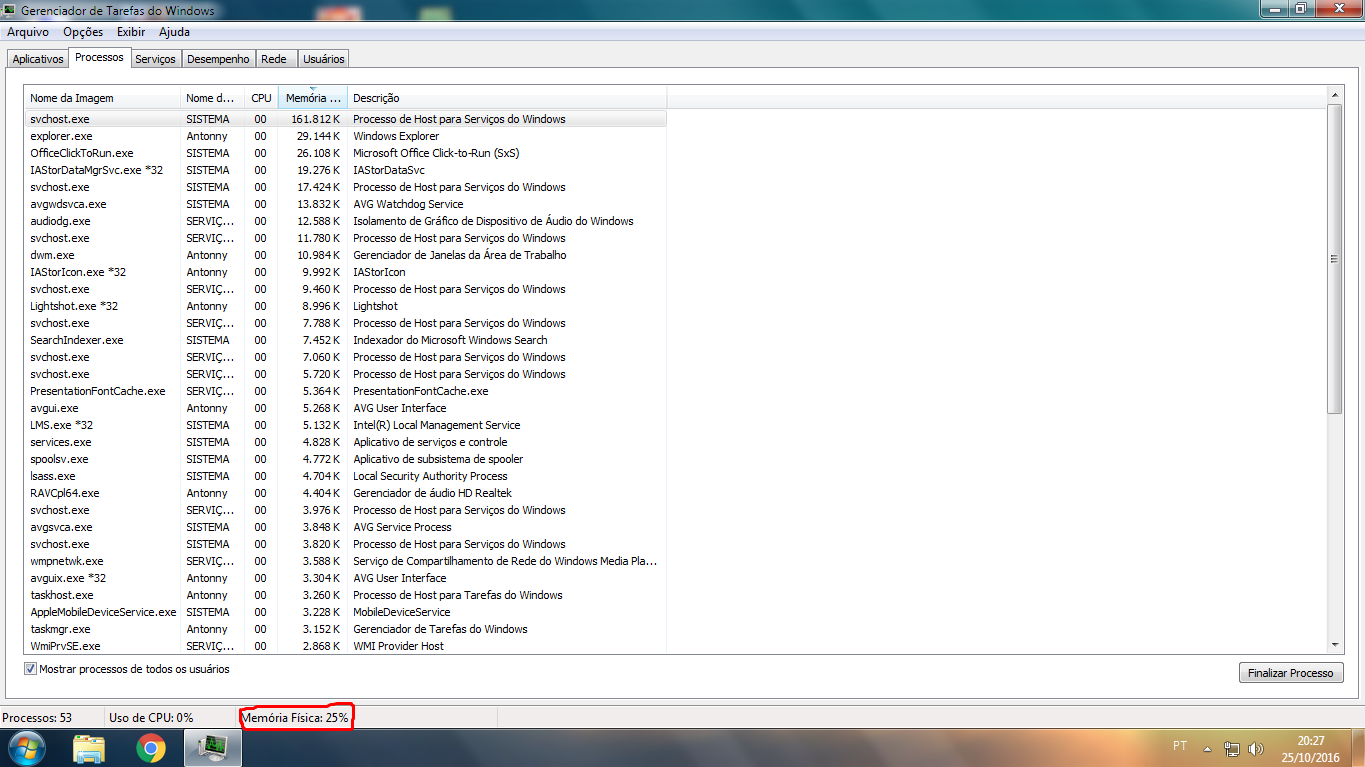Open the Opções menu
Screen dimensions: 1365x767
83,32
